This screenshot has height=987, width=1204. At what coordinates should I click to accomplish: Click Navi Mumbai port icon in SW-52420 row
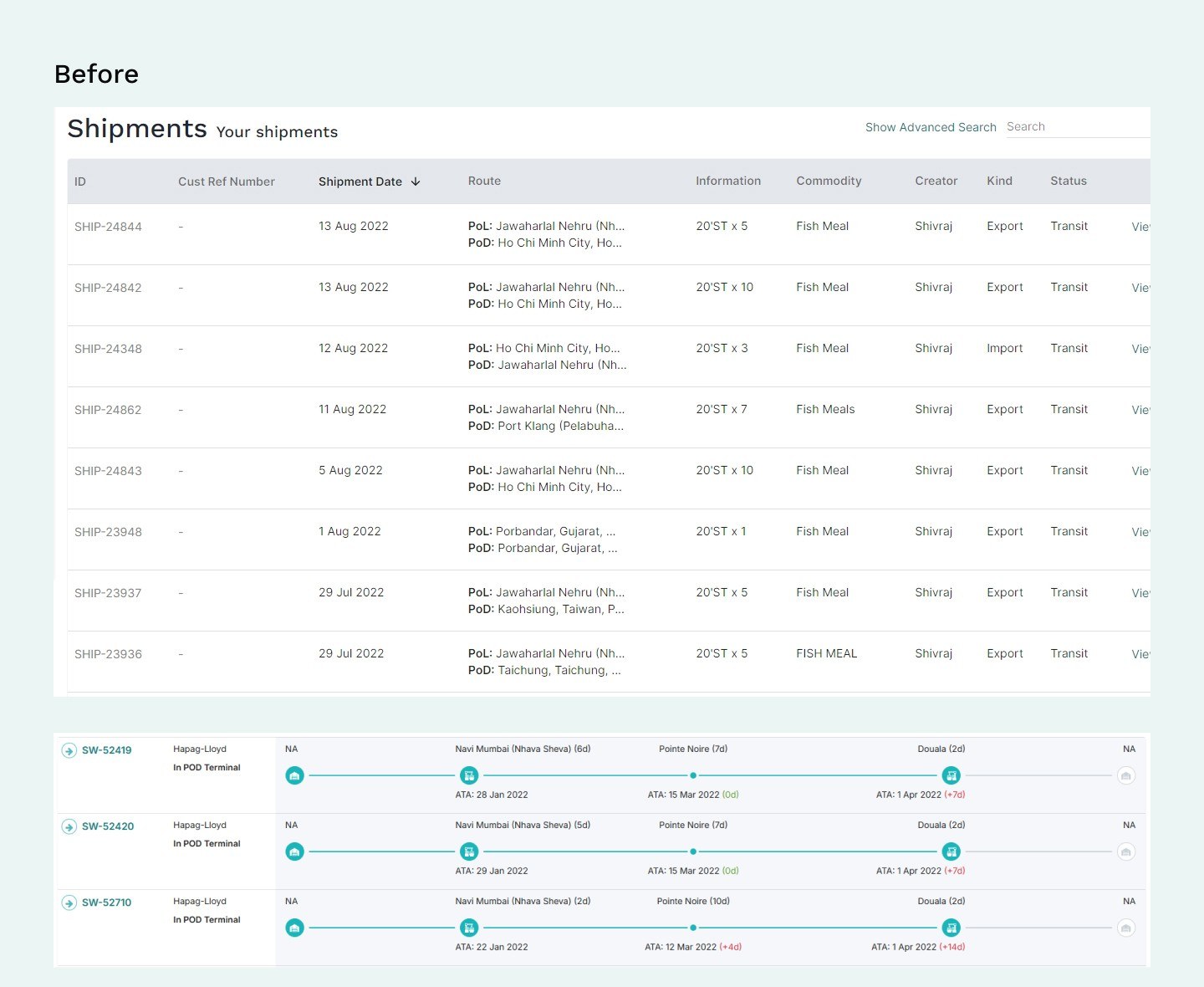point(469,851)
